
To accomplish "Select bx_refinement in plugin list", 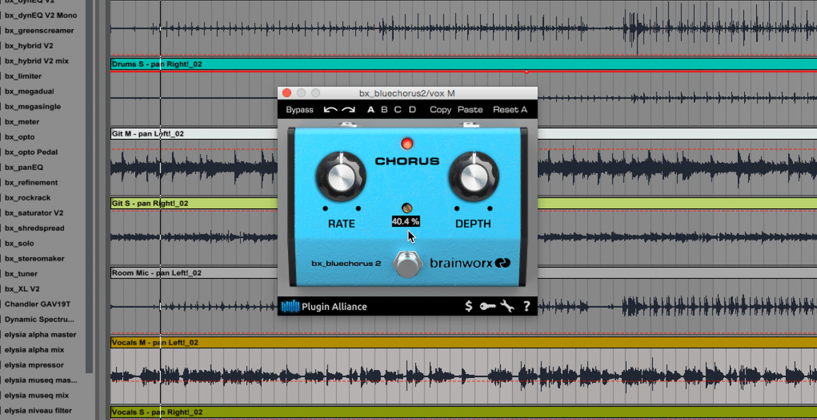I will tap(31, 182).
